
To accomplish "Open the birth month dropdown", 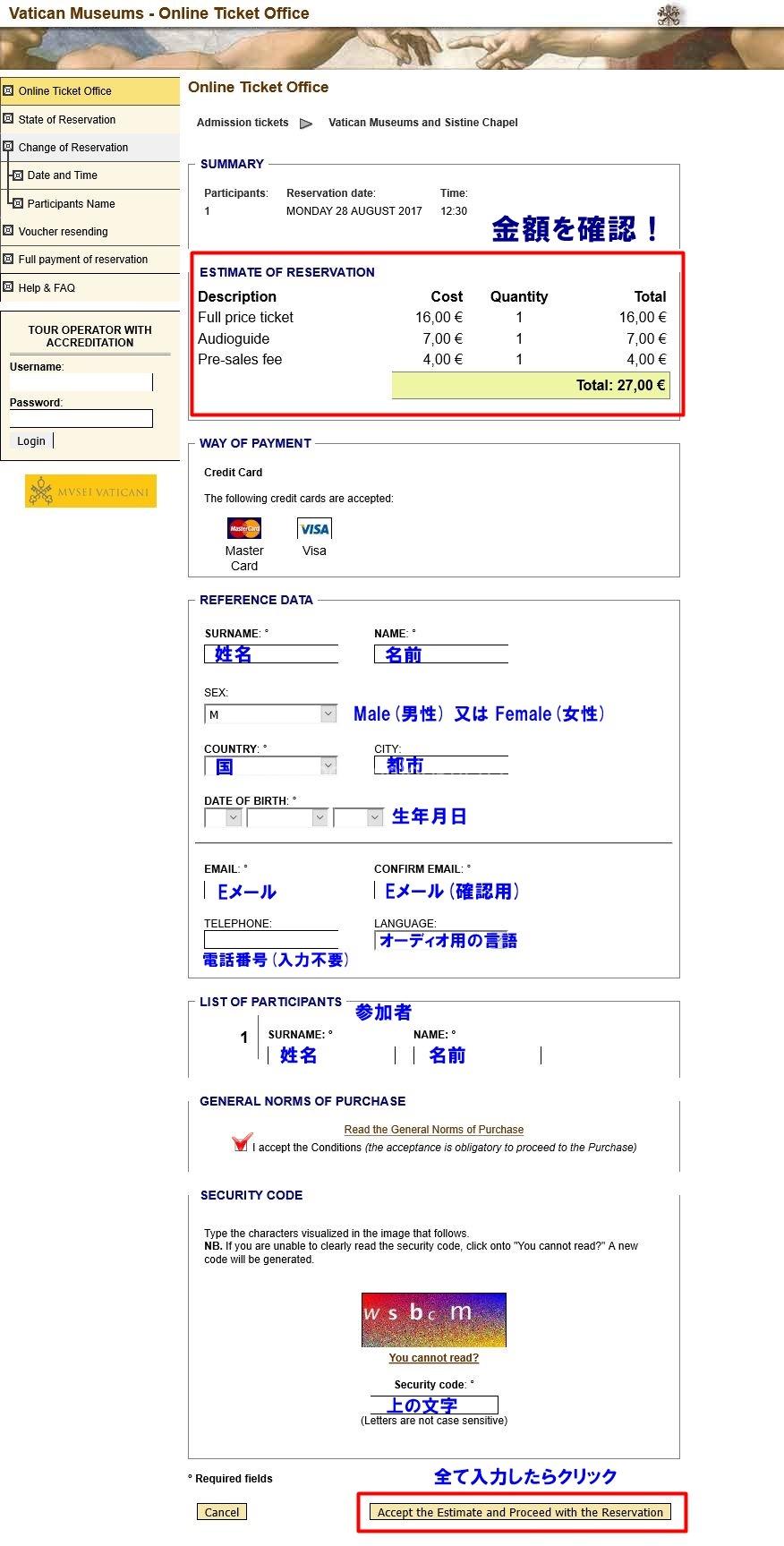I will click(x=287, y=817).
